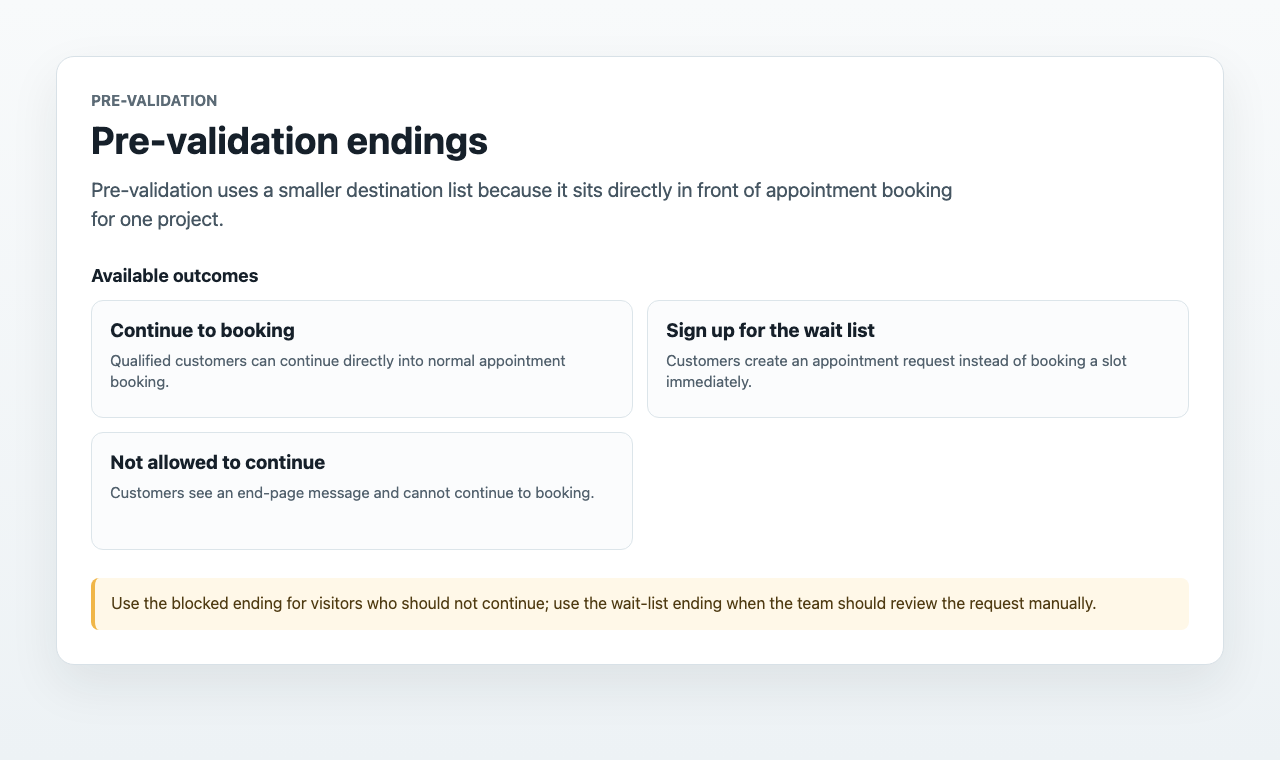Click "appointment booking" in the intro paragraph
Screen dimensions: 1280x760
(x=859, y=190)
